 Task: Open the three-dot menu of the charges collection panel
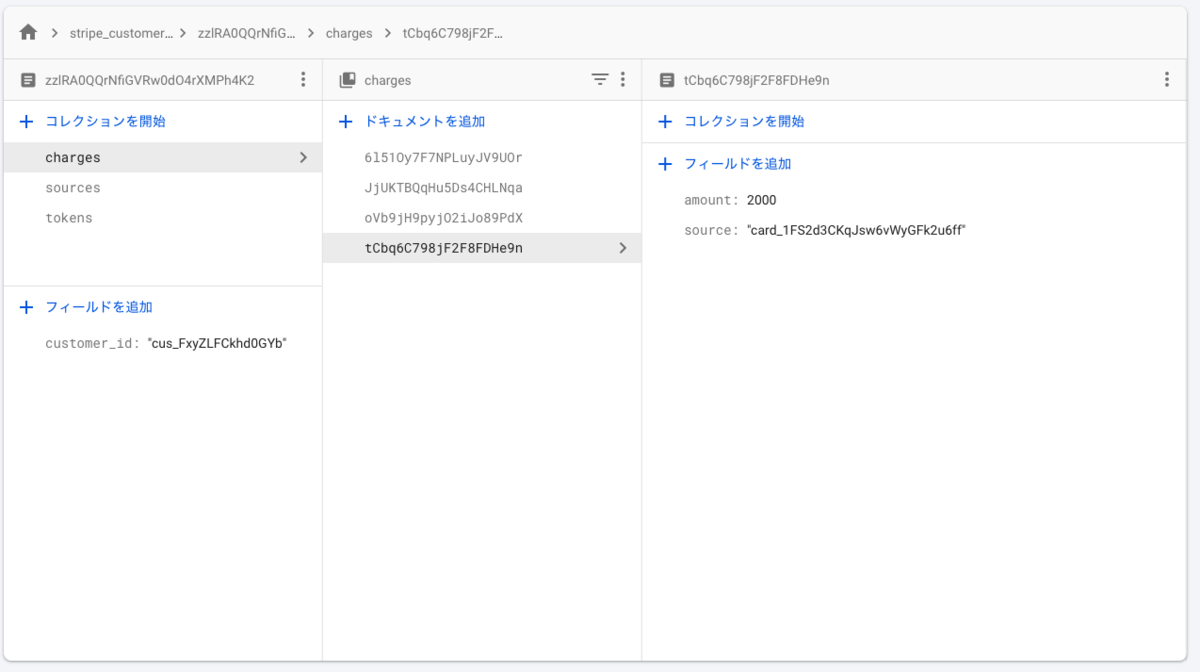click(x=623, y=78)
